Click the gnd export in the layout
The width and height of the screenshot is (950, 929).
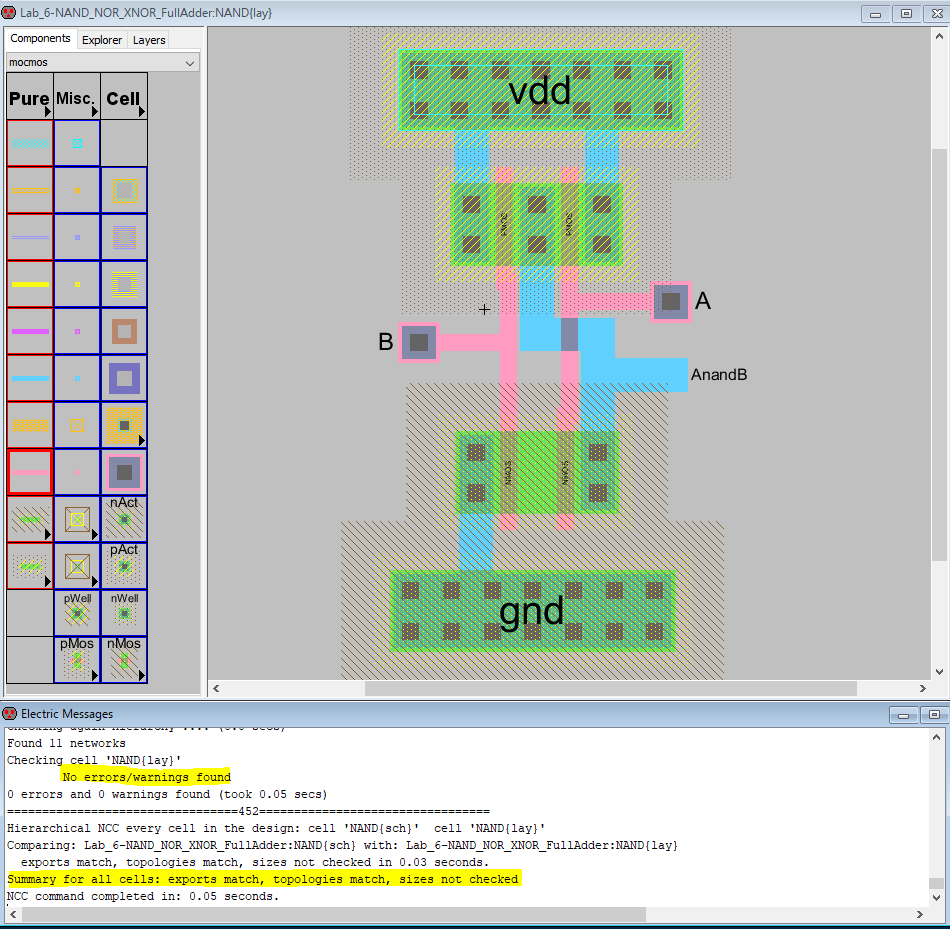531,610
